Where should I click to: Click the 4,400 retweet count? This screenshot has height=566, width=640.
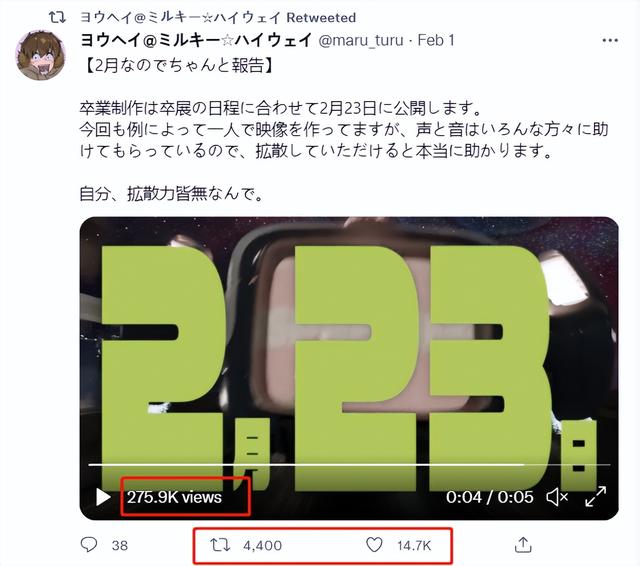tap(262, 546)
